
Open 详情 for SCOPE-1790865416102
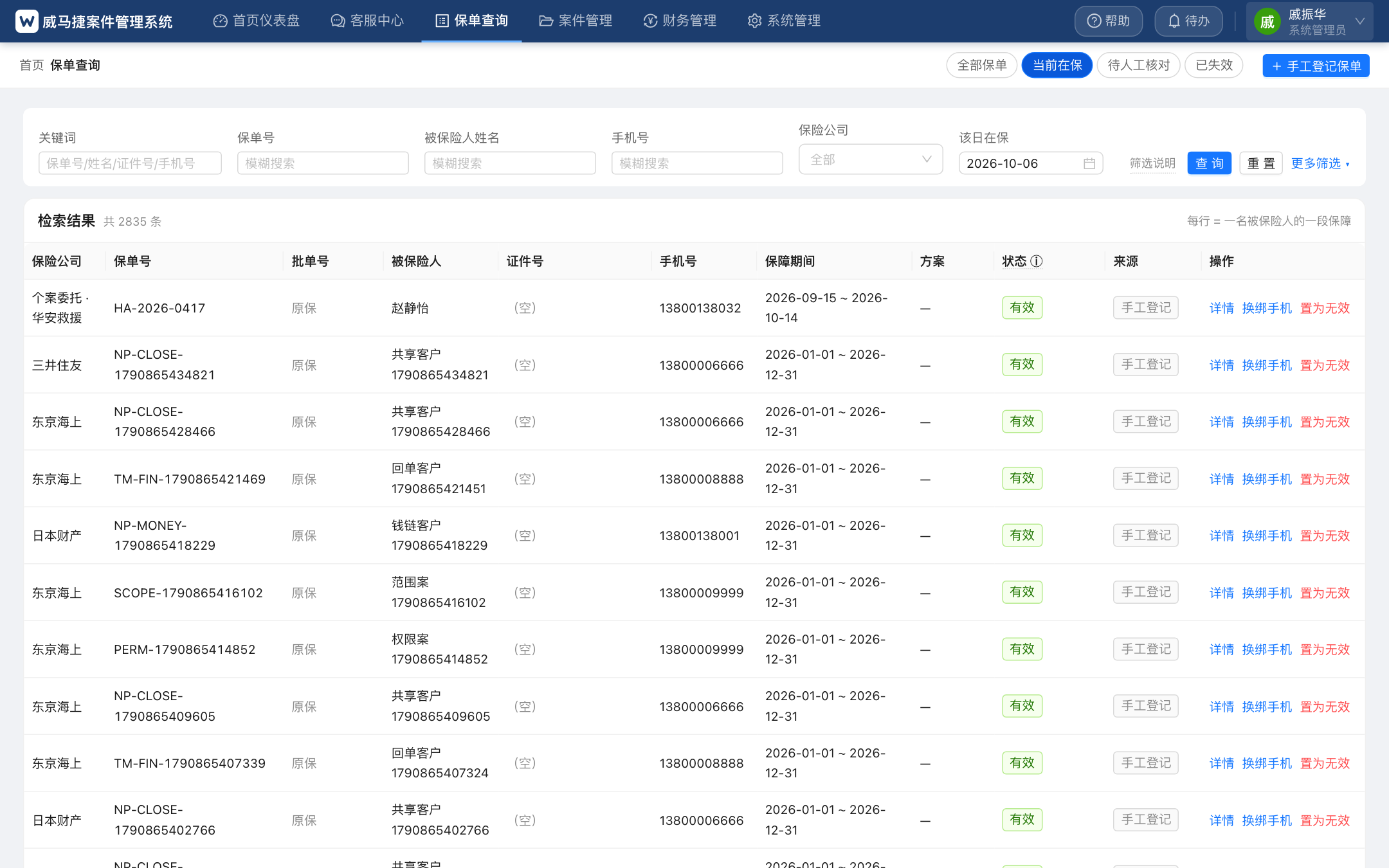pyautogui.click(x=1222, y=593)
